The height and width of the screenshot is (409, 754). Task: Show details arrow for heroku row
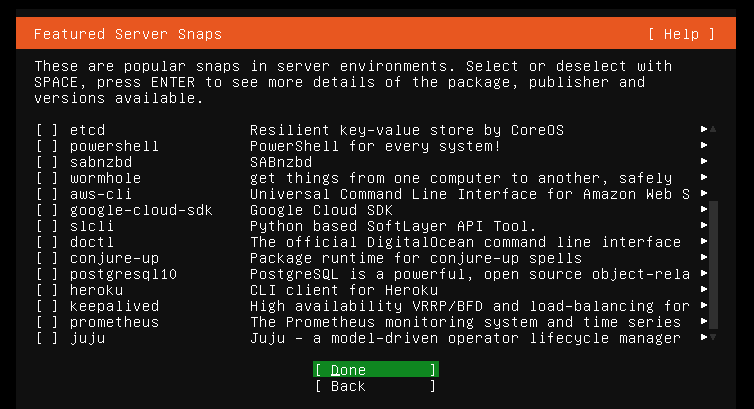click(704, 289)
